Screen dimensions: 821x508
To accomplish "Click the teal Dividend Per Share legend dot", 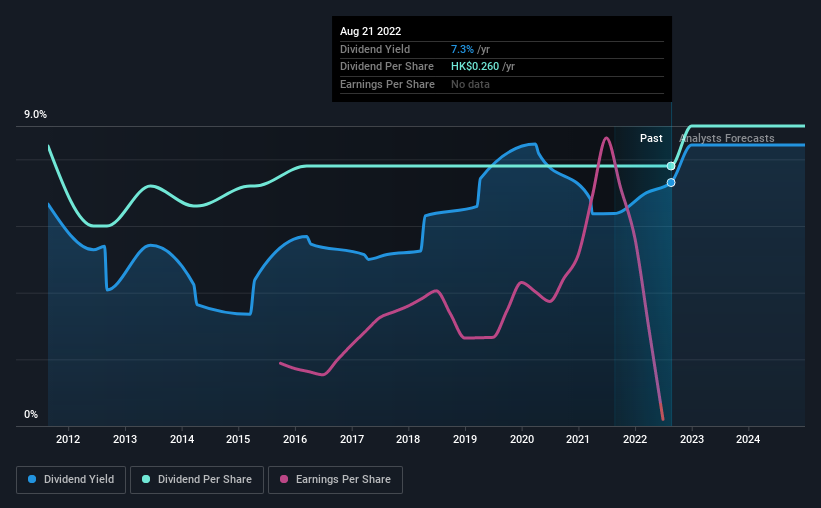I will pyautogui.click(x=146, y=479).
